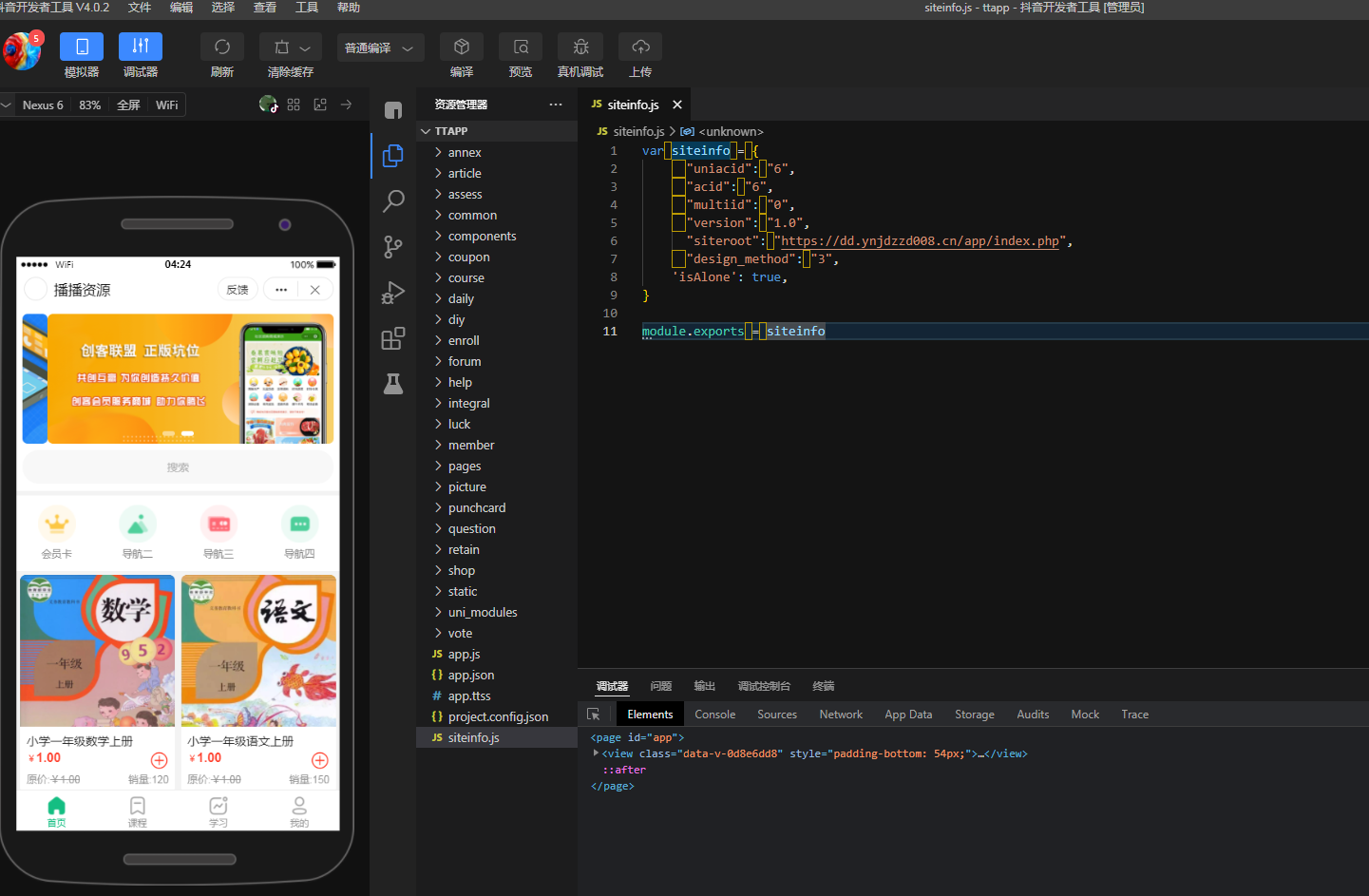Viewport: 1369px width, 896px height.
Task: Click the simulator capsule more dots
Action: (x=281, y=290)
